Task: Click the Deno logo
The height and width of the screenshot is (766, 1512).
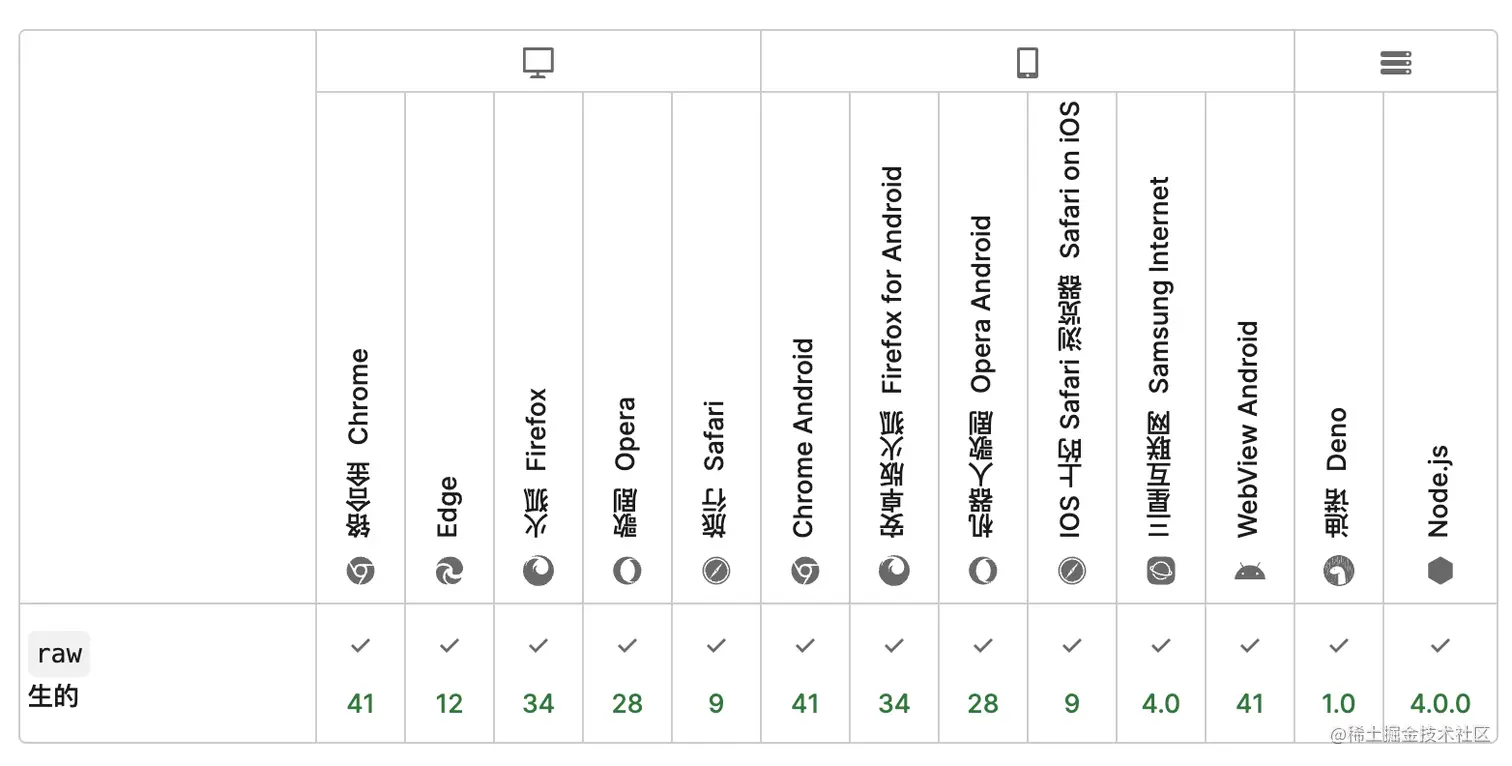Action: pos(1339,572)
